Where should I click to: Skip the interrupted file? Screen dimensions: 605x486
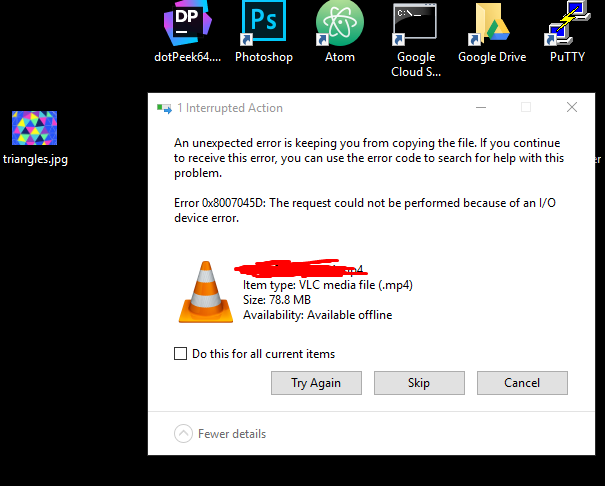[419, 383]
